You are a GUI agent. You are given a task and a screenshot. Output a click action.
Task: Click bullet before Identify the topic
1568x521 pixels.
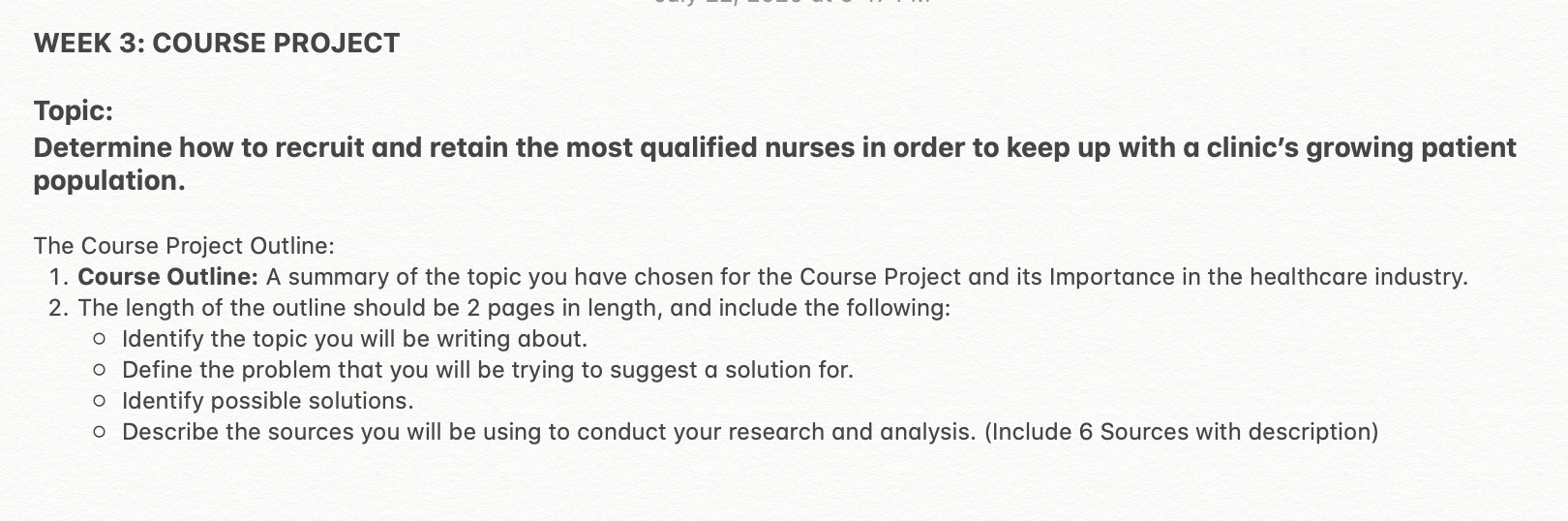click(x=99, y=340)
